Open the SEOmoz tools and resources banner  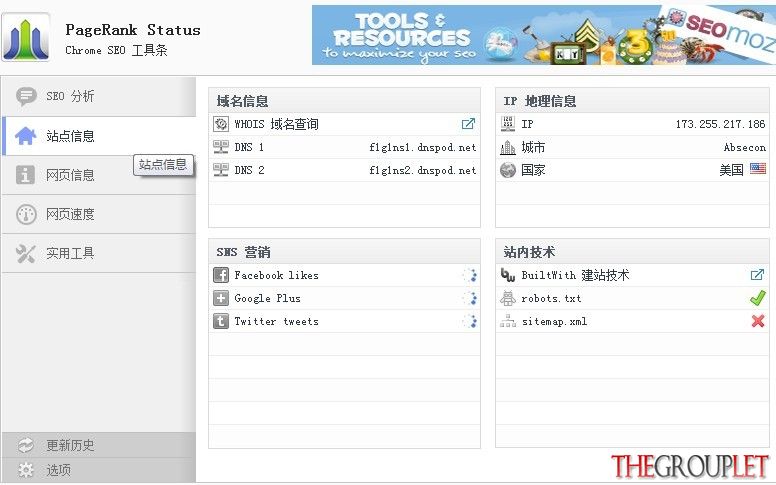click(x=544, y=35)
